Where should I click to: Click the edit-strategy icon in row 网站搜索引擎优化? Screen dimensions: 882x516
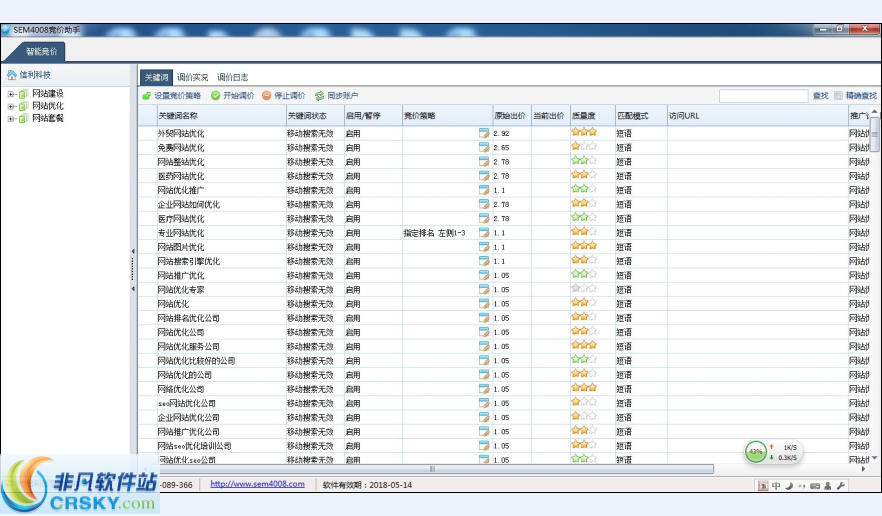[484, 261]
